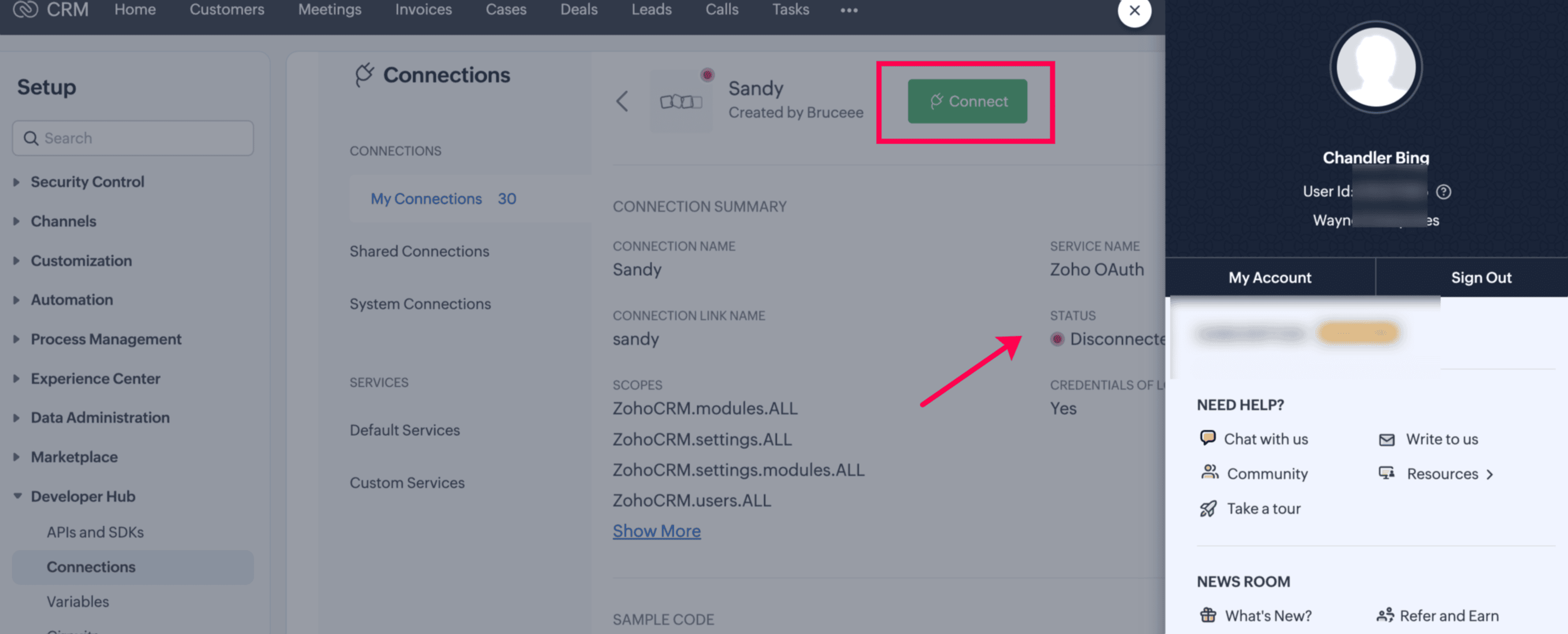This screenshot has height=634, width=1568.
Task: Click the back arrow beside Sandy
Action: [x=621, y=101]
